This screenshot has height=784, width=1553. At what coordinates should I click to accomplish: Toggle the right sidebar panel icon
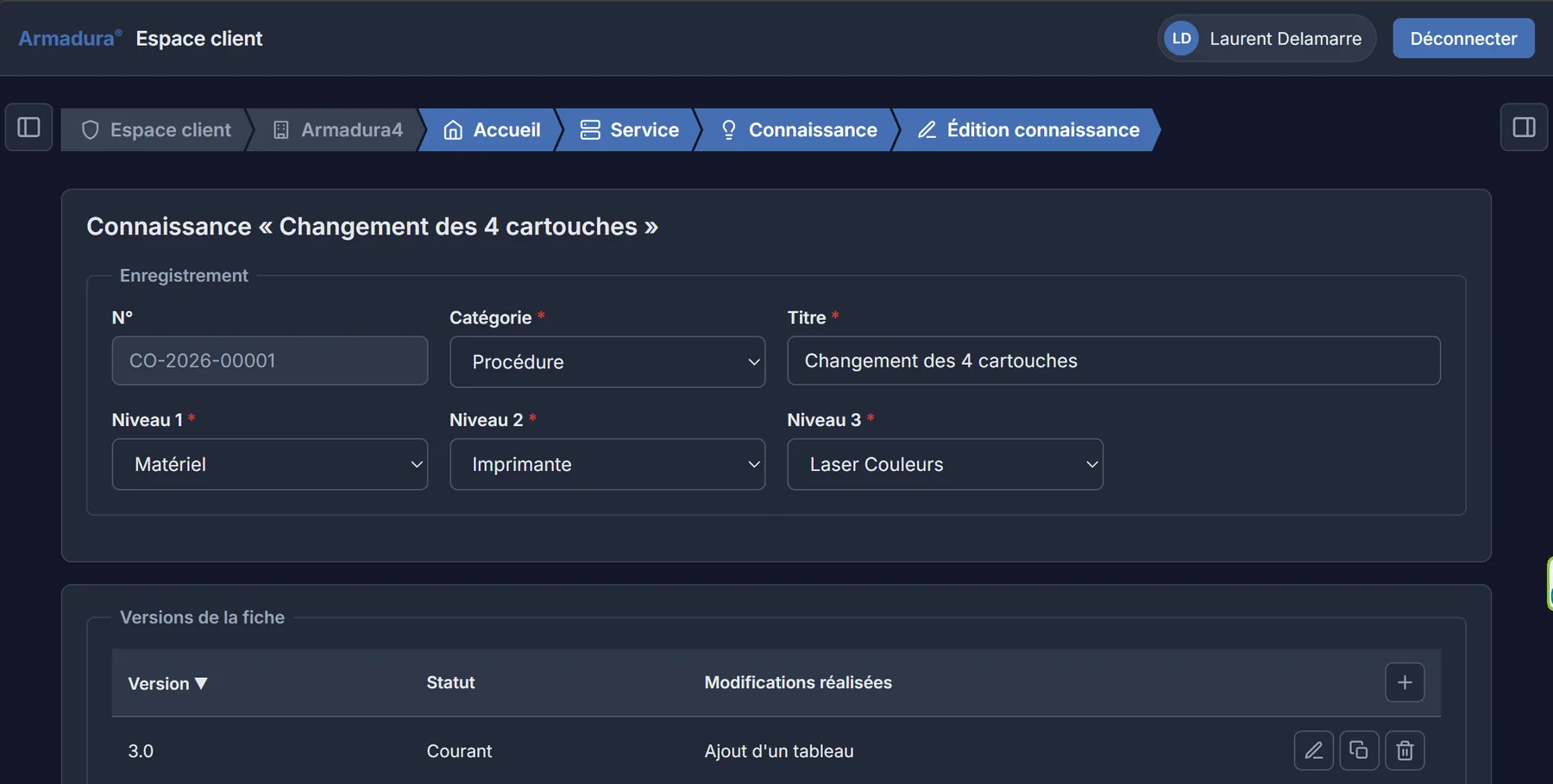point(1524,128)
